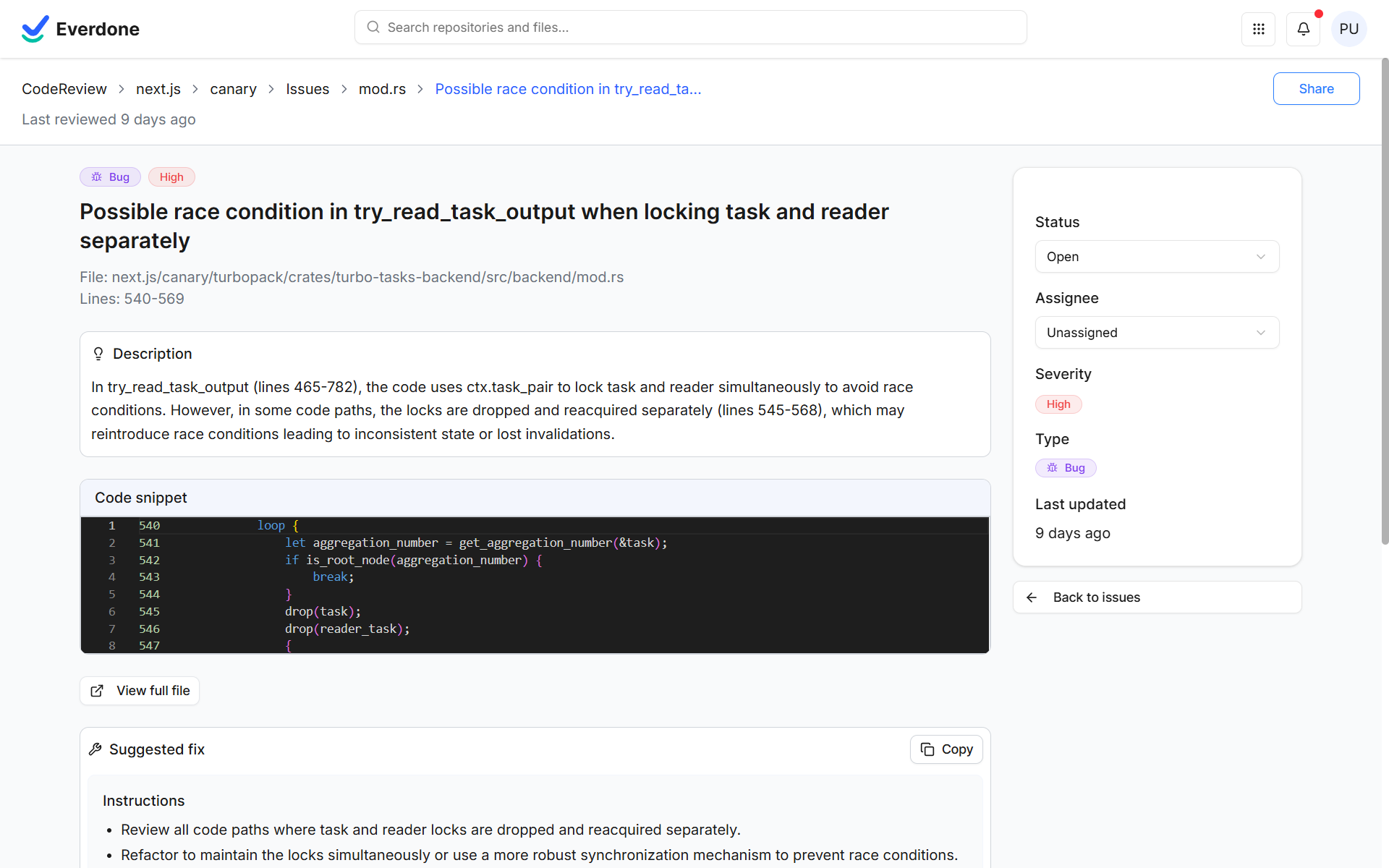1389x868 pixels.
Task: Click the lightbulb icon beside Description
Action: point(98,354)
